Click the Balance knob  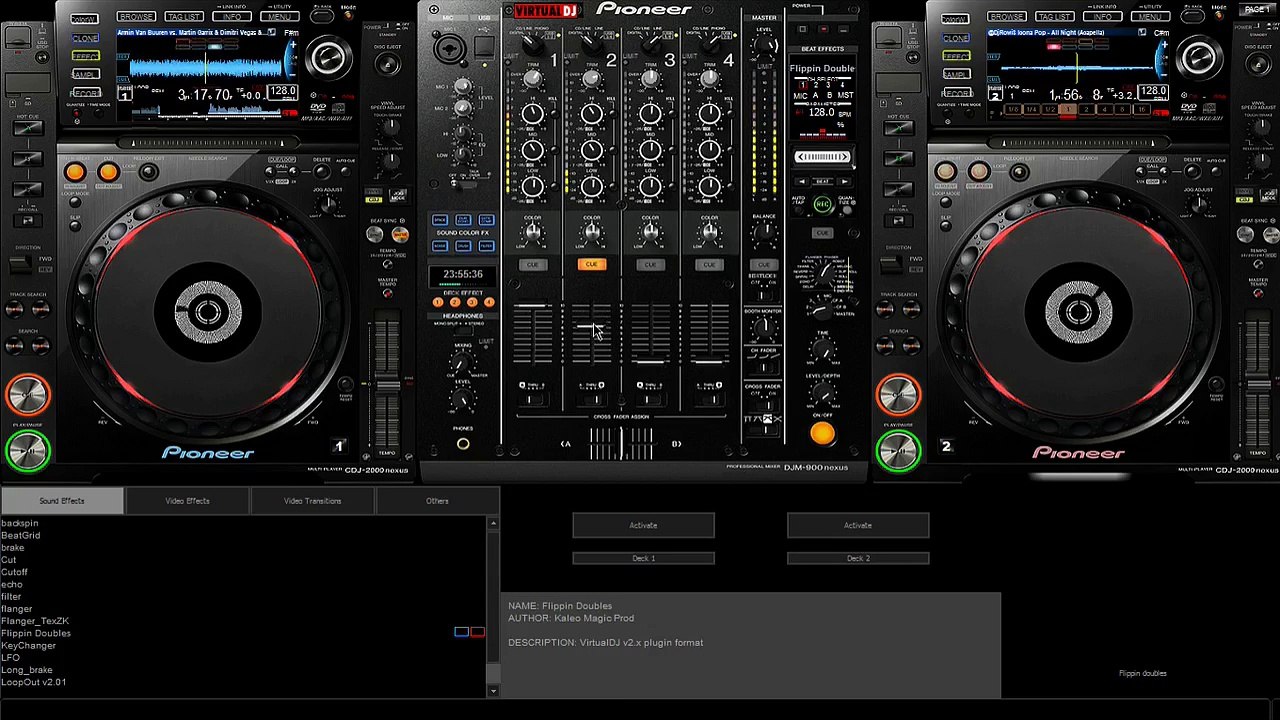coord(764,233)
